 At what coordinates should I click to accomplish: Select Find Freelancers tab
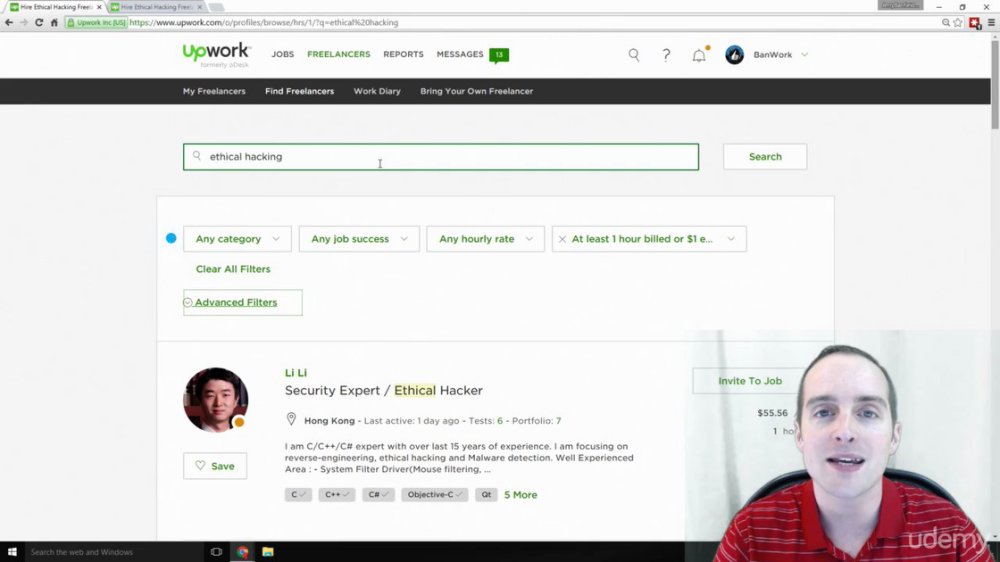pyautogui.click(x=299, y=91)
